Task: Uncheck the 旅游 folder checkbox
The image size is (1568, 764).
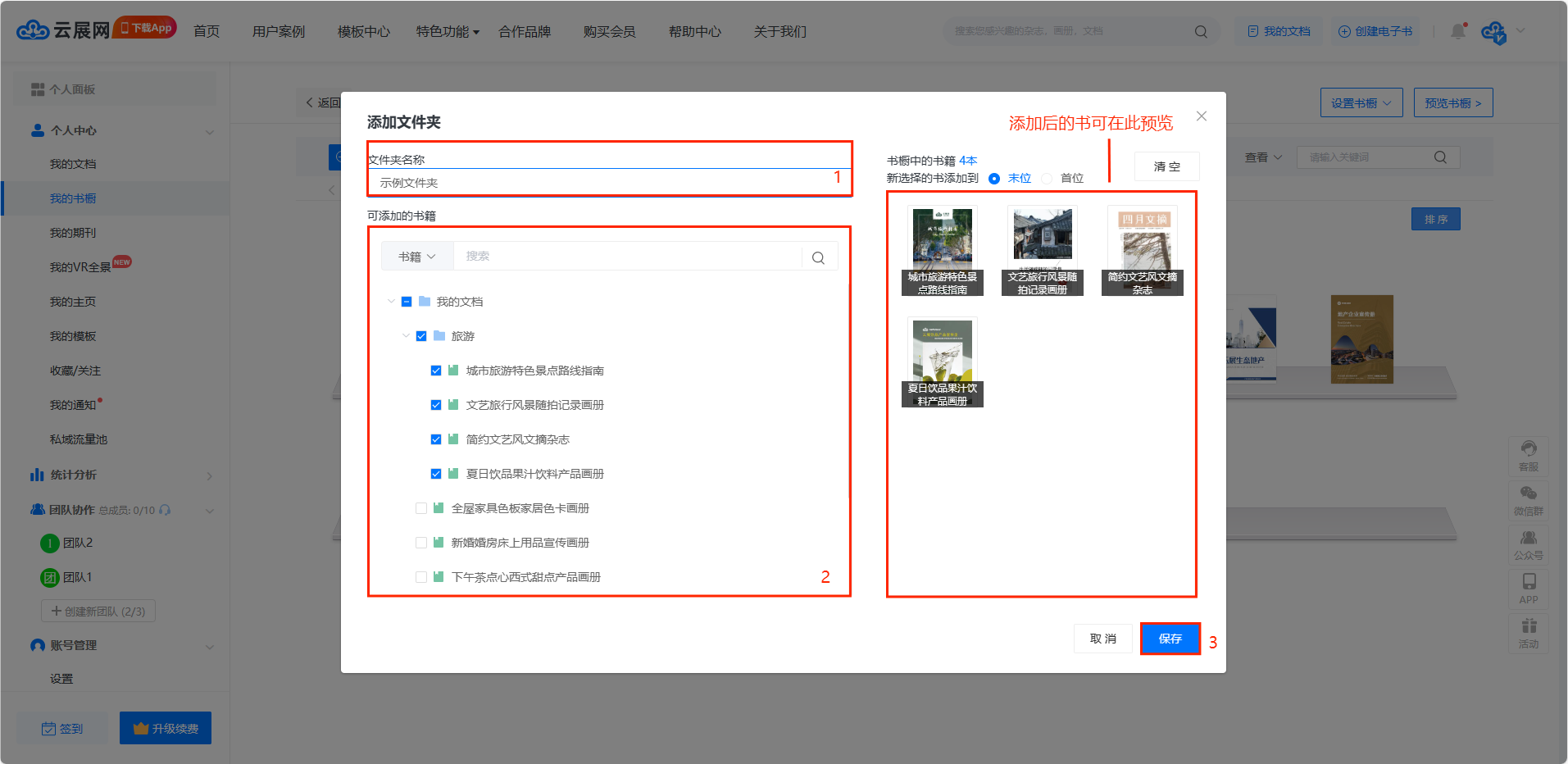Action: coord(421,336)
